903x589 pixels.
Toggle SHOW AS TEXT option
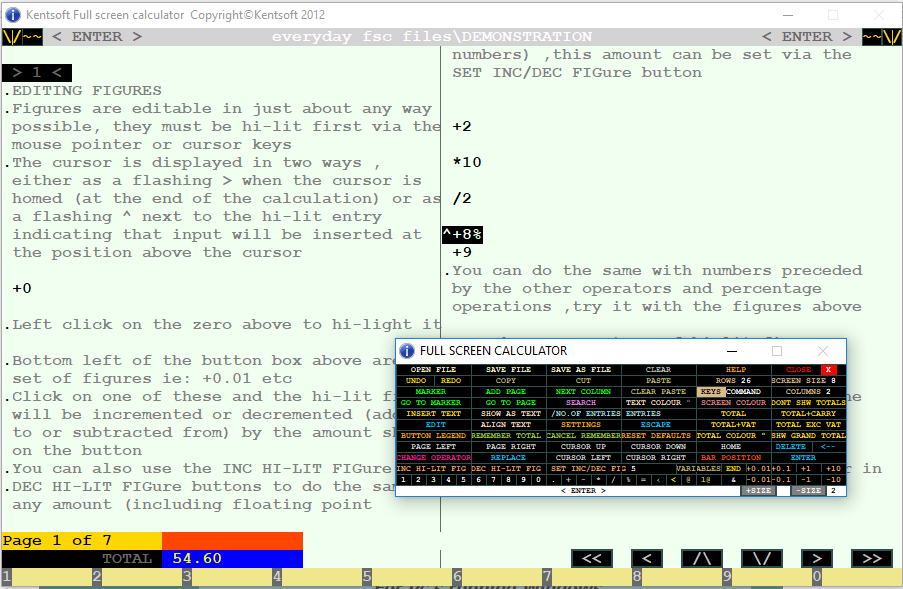pos(510,413)
